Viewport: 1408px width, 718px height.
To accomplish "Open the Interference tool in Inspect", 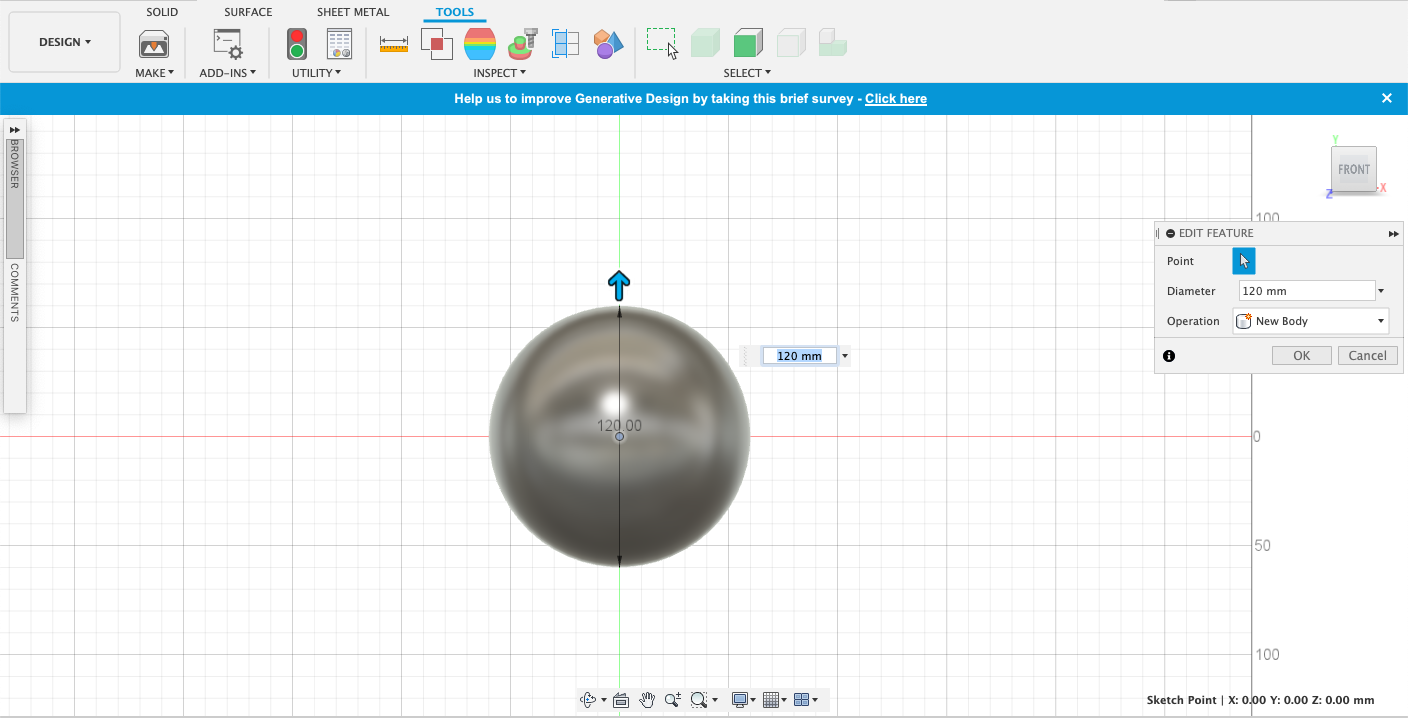I will tap(437, 44).
